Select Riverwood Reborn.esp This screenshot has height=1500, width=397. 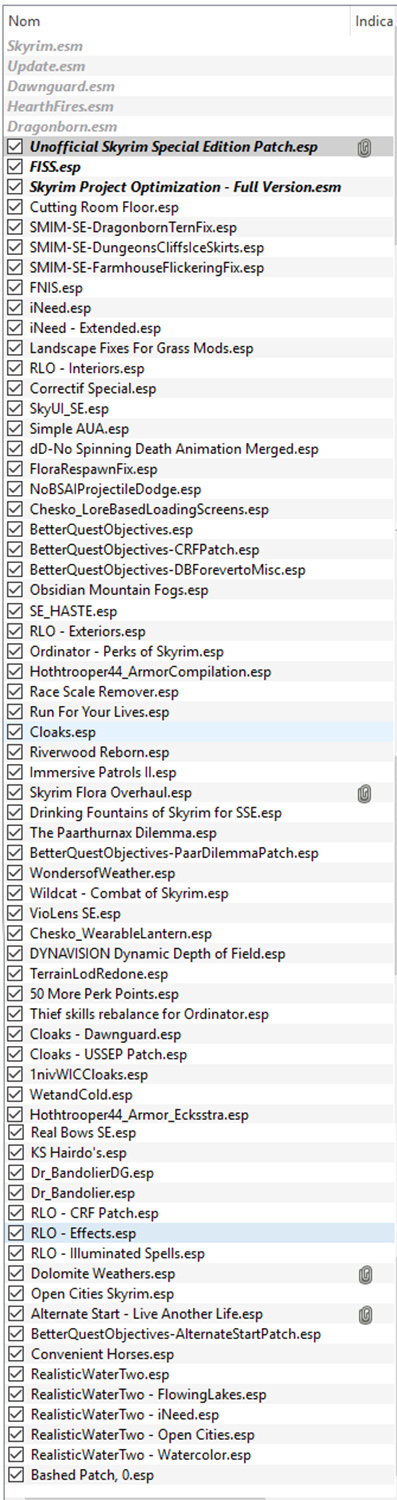tap(99, 752)
